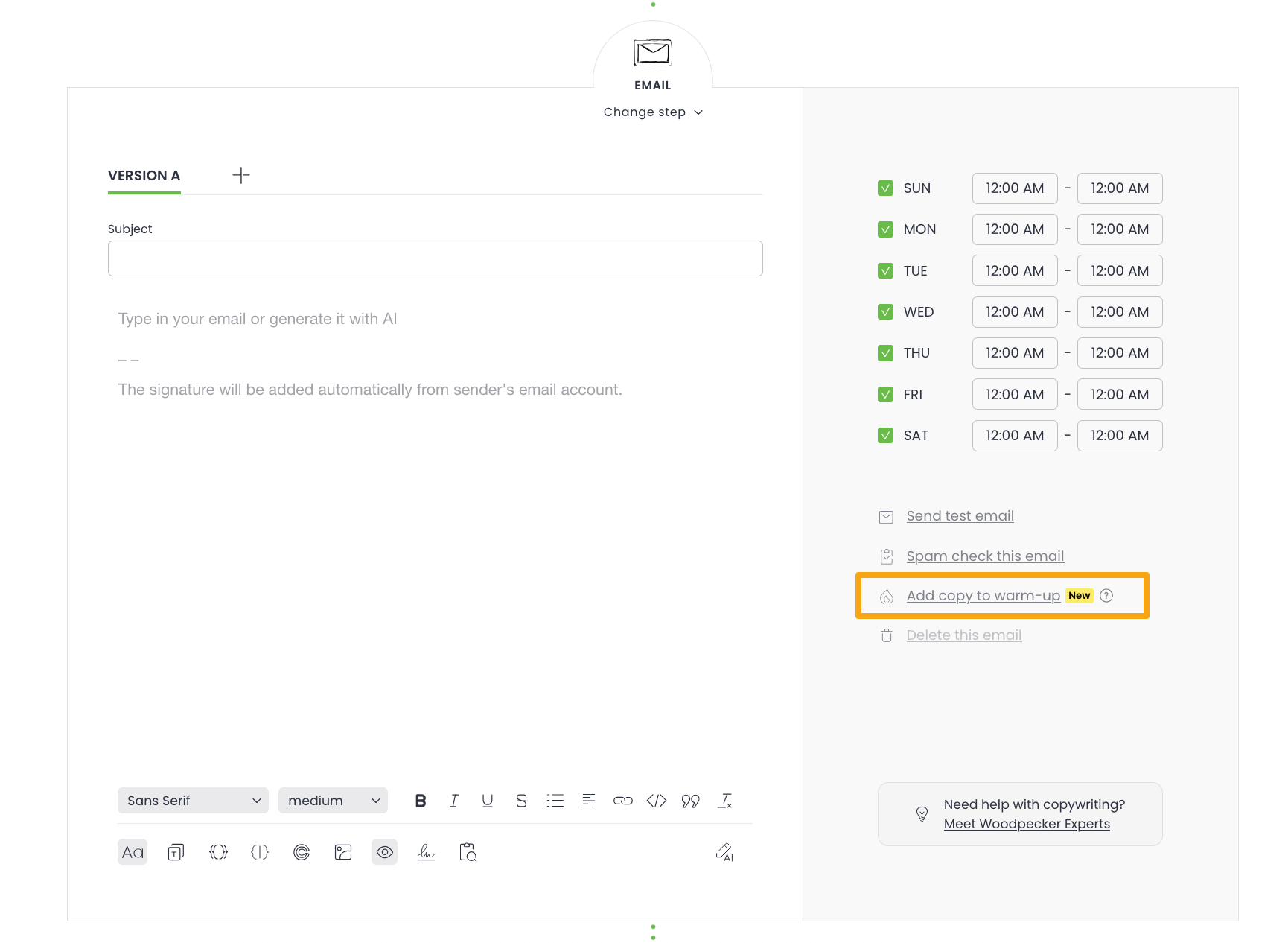Expand the medium font size dropdown
This screenshot has width=1288, height=943.
click(x=333, y=801)
